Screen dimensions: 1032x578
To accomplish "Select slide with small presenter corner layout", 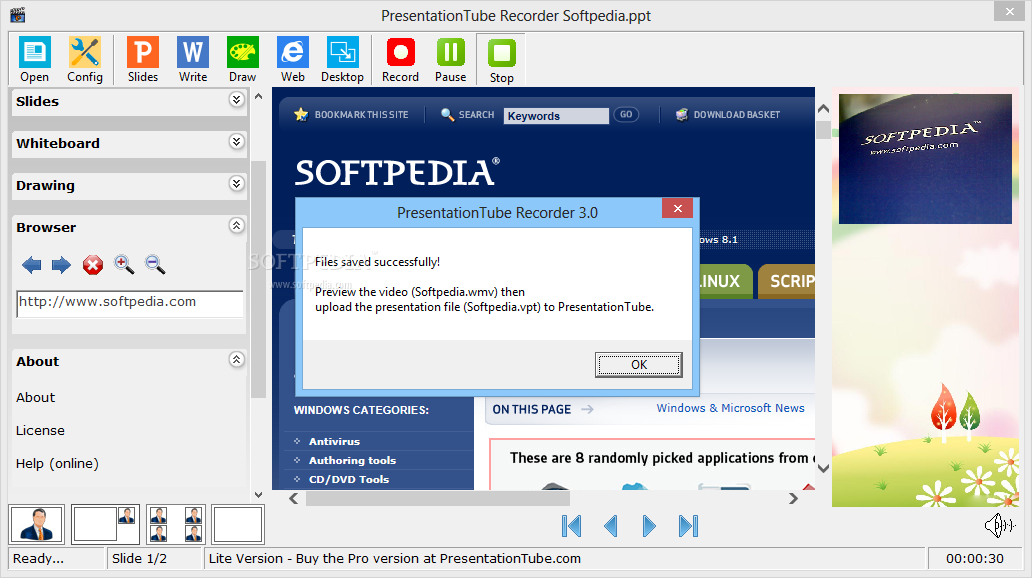I will (x=105, y=525).
